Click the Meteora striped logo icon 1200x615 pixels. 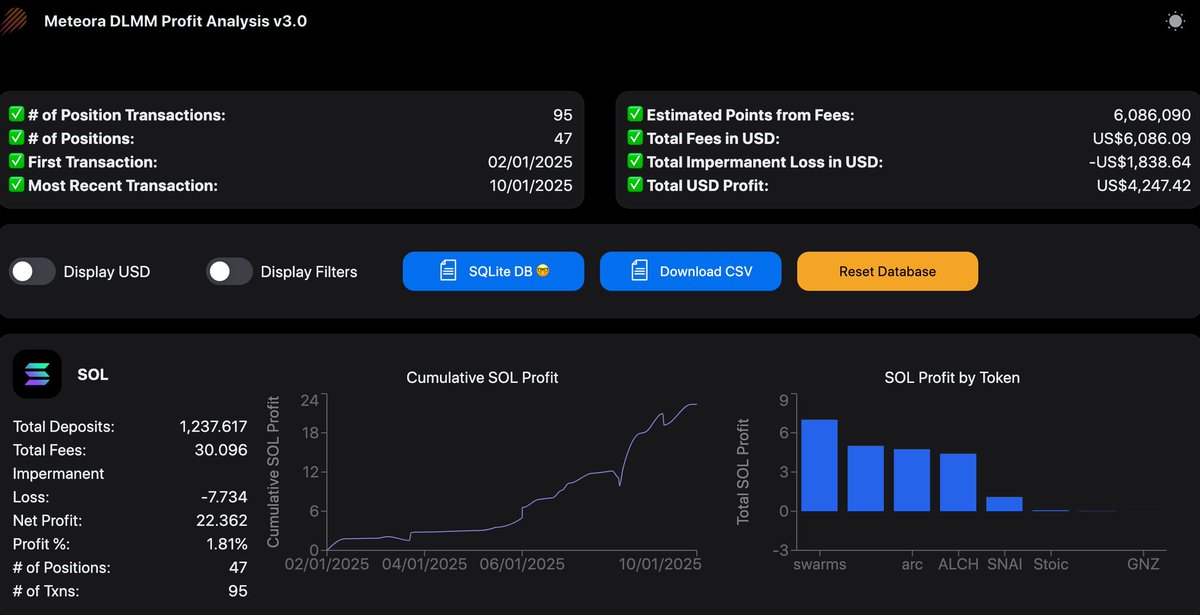click(x=14, y=21)
